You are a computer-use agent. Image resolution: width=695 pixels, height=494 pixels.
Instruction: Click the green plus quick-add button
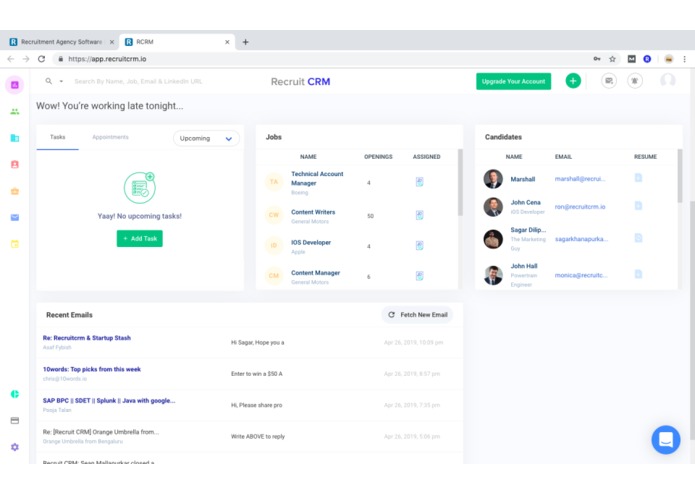(x=573, y=81)
